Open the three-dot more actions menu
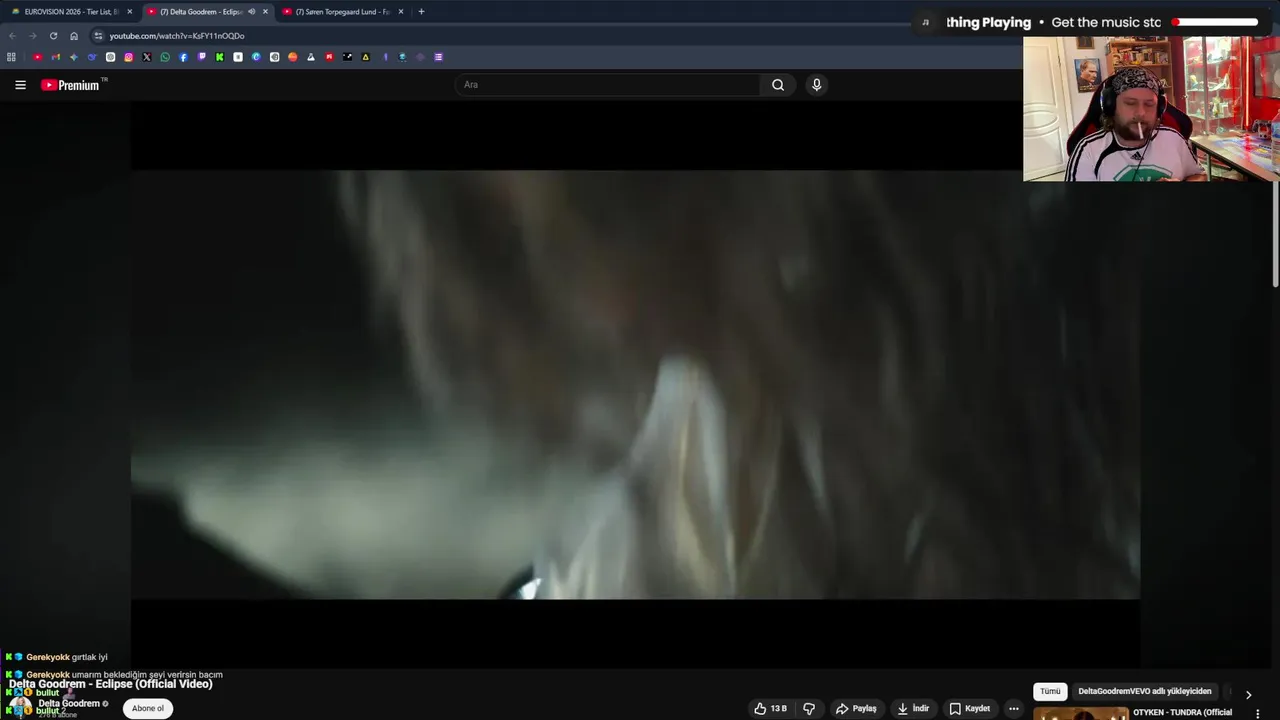Screen dimensions: 1280x720 pos(1013,709)
